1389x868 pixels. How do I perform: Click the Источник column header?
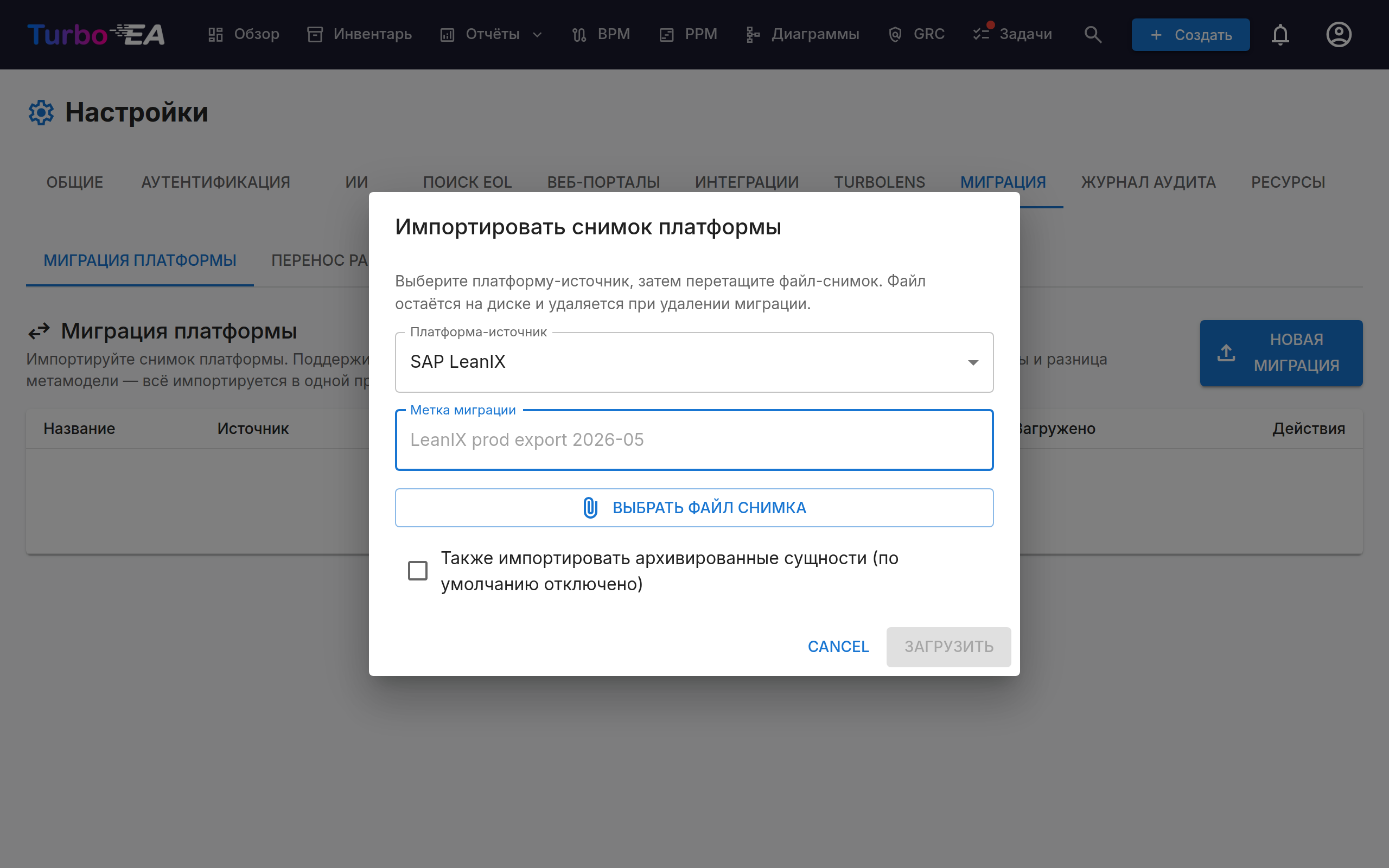pos(252,429)
